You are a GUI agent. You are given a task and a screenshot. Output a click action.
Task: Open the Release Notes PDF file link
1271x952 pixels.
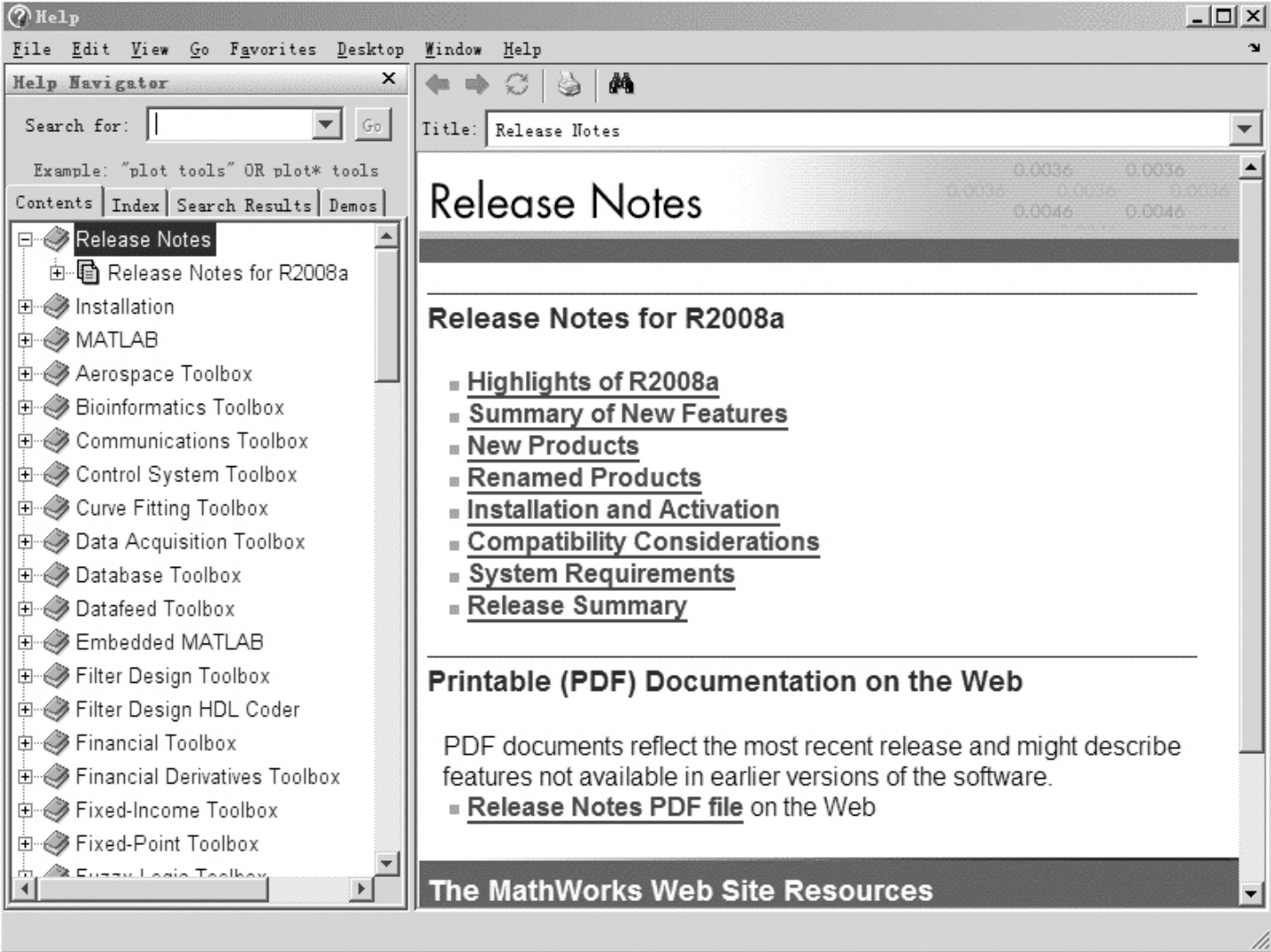pyautogui.click(x=605, y=808)
